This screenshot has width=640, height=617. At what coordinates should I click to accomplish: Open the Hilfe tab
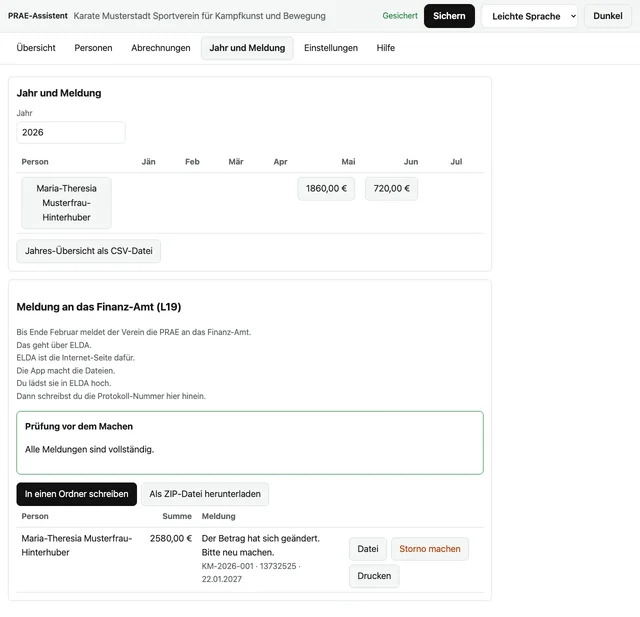click(x=386, y=48)
